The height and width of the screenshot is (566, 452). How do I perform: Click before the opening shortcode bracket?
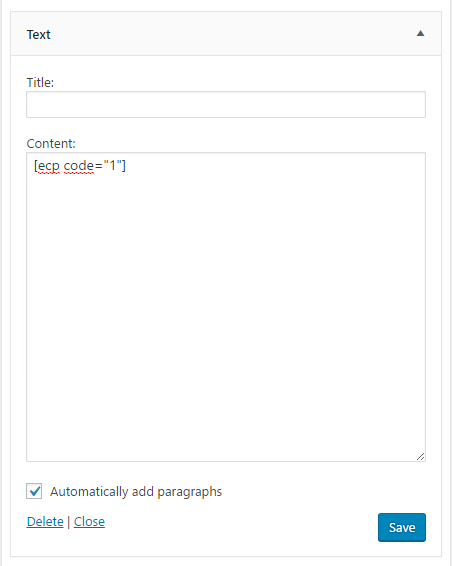(x=34, y=166)
